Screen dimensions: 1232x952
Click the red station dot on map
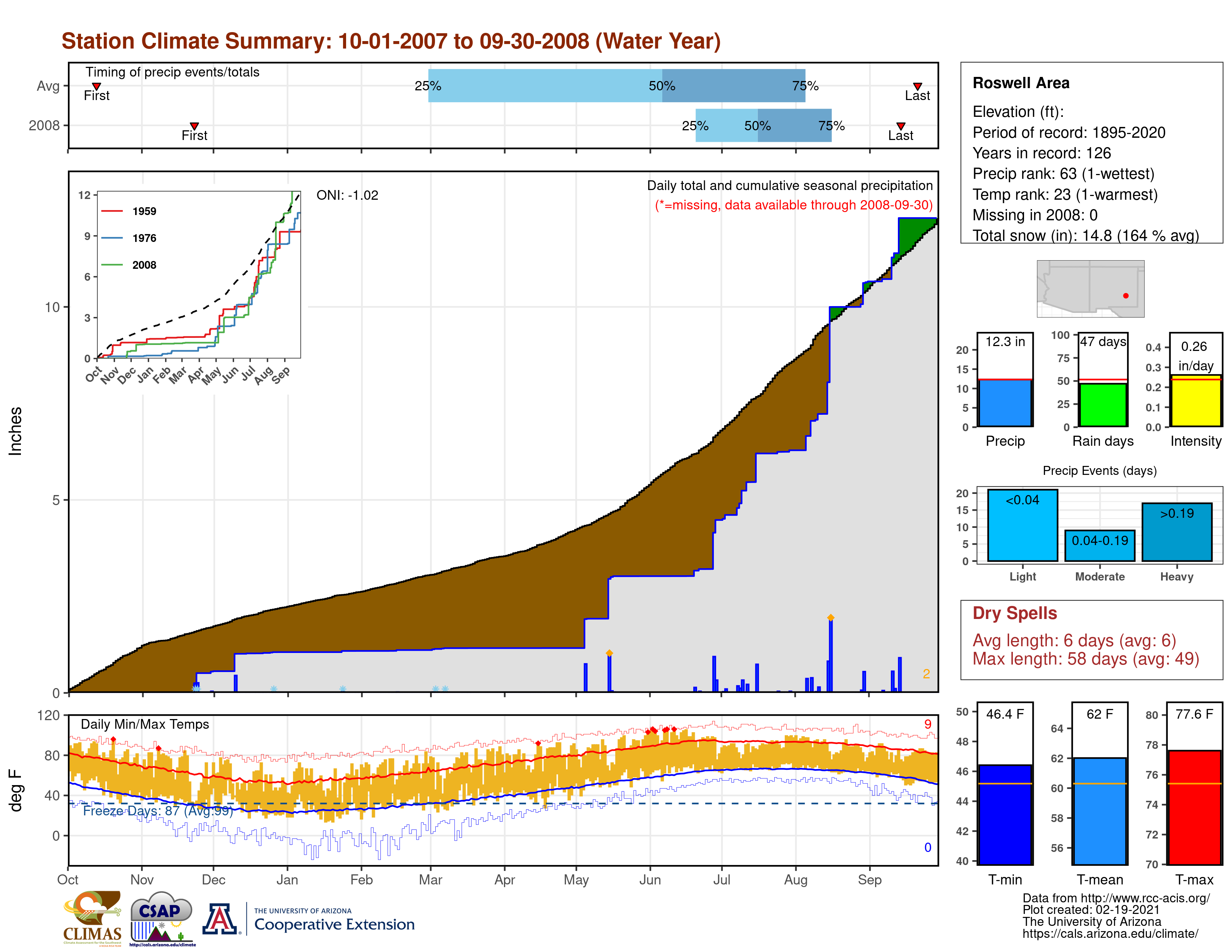coord(1126,296)
